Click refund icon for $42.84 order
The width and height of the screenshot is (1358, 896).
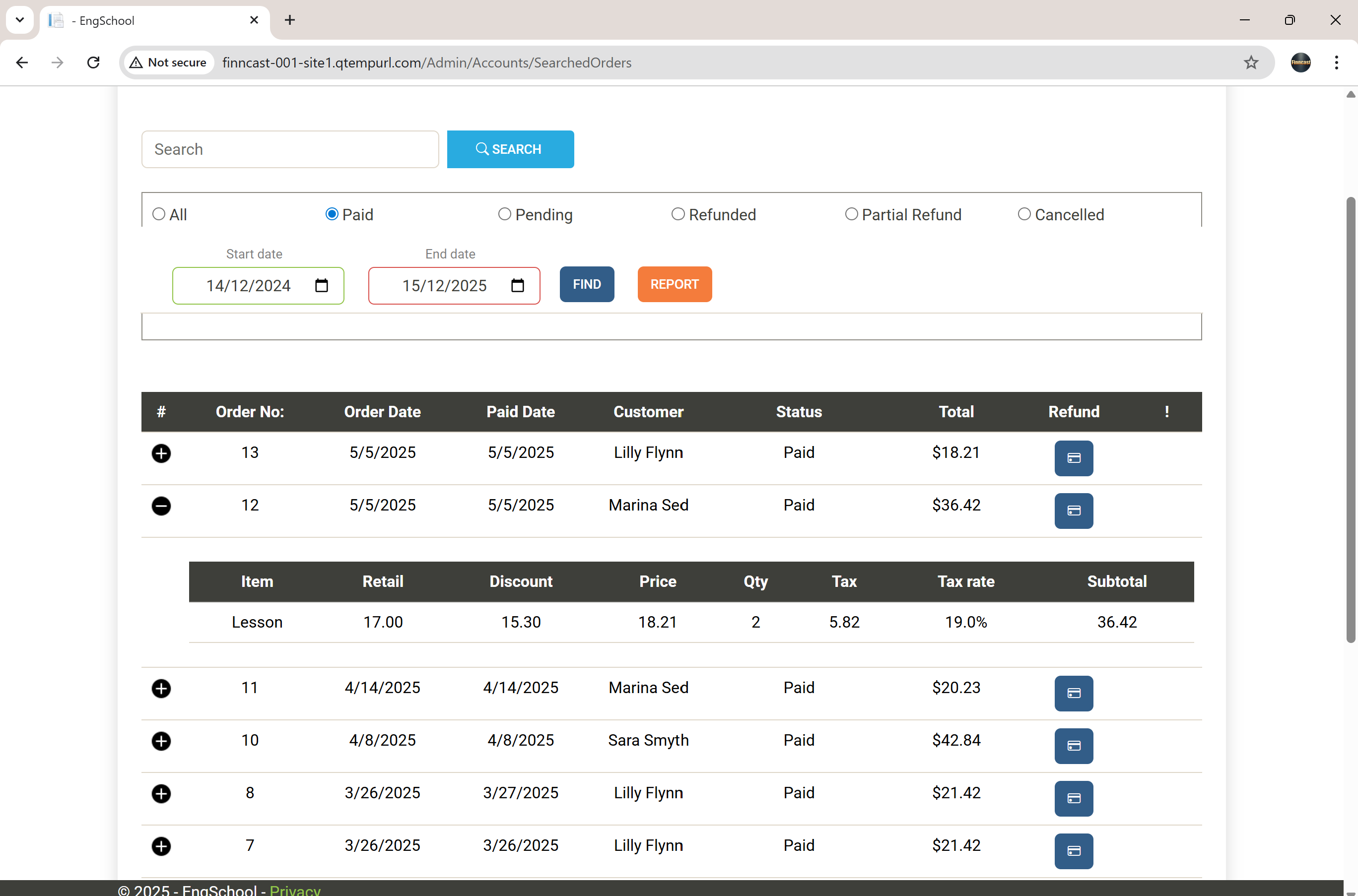[x=1074, y=746]
